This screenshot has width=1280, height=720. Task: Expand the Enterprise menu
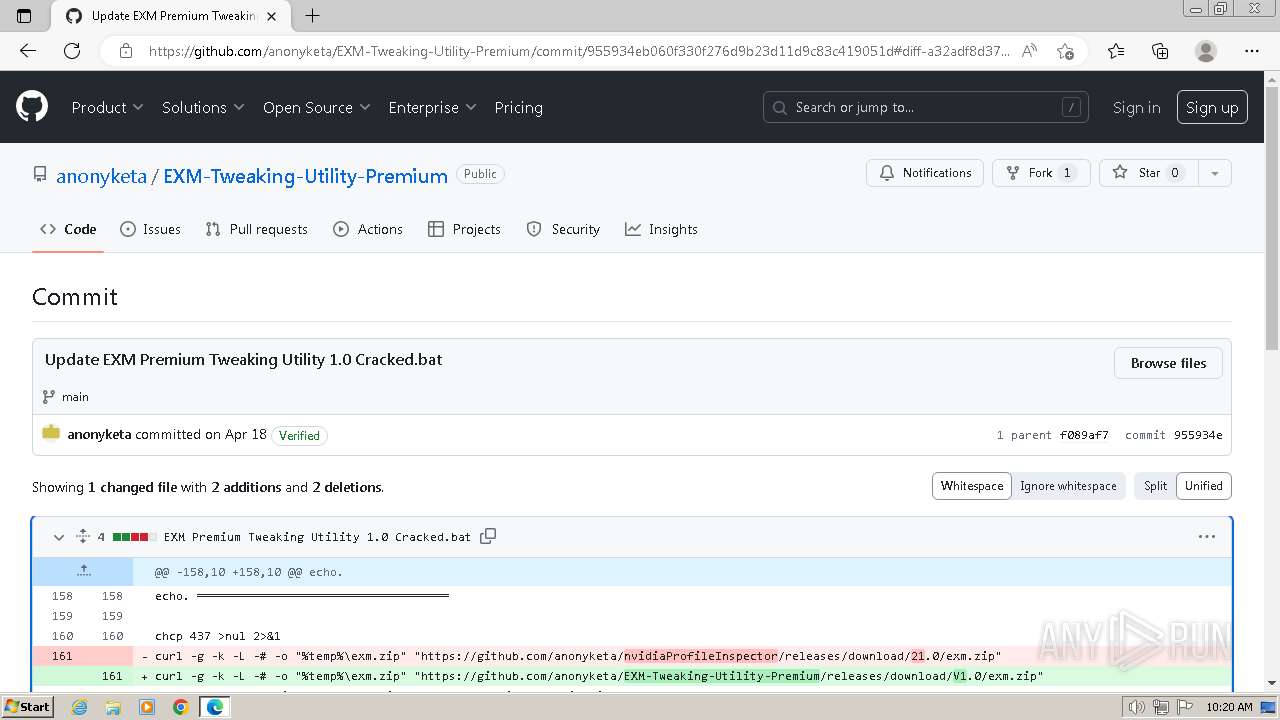(432, 107)
